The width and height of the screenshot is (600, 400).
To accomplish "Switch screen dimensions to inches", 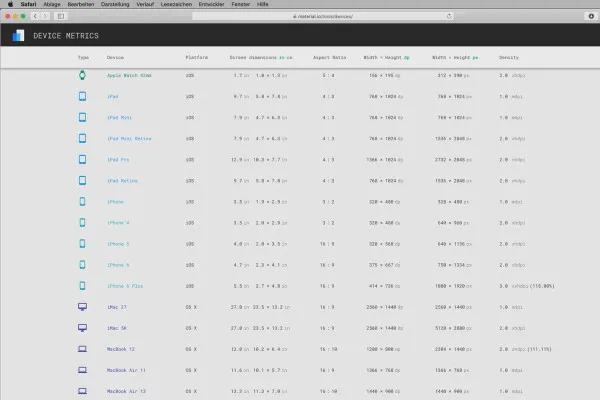I will click(x=282, y=57).
